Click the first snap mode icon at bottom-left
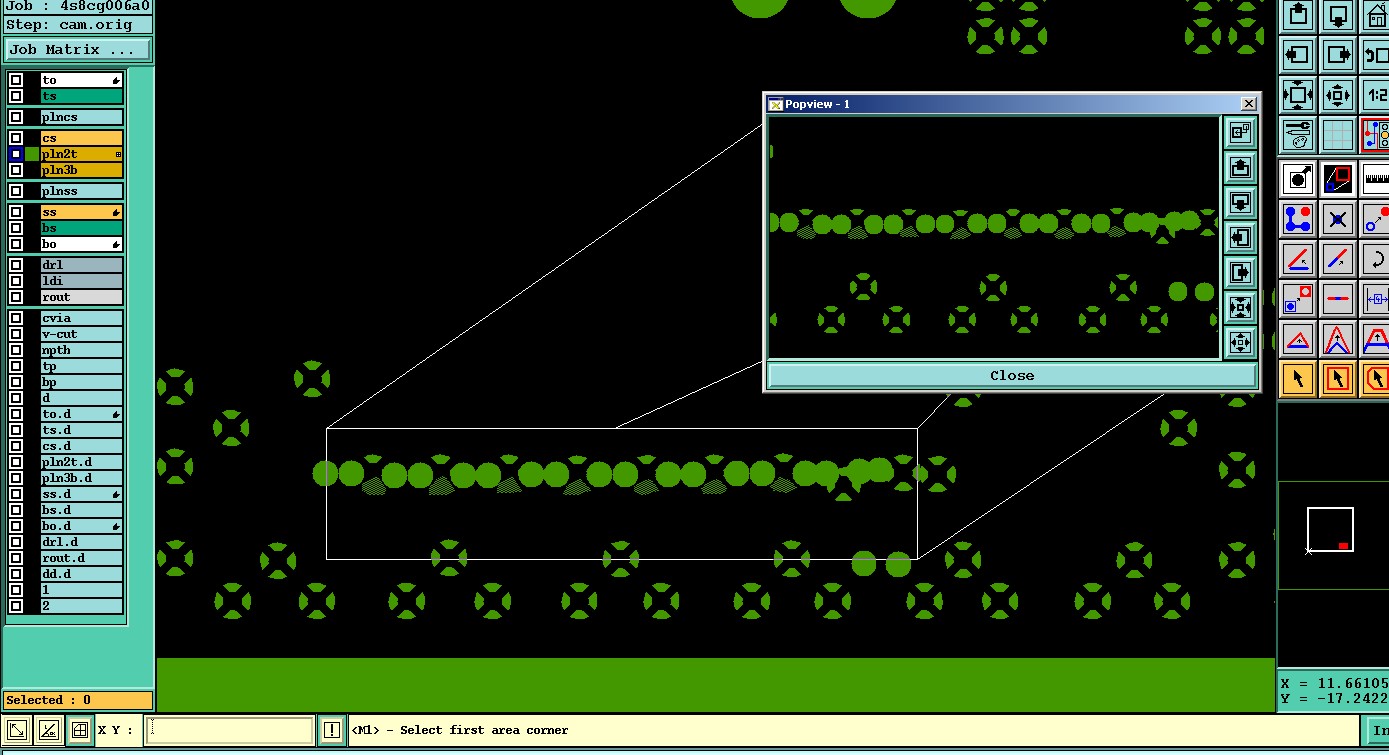Screen dimensions: 1389x755 (17, 730)
